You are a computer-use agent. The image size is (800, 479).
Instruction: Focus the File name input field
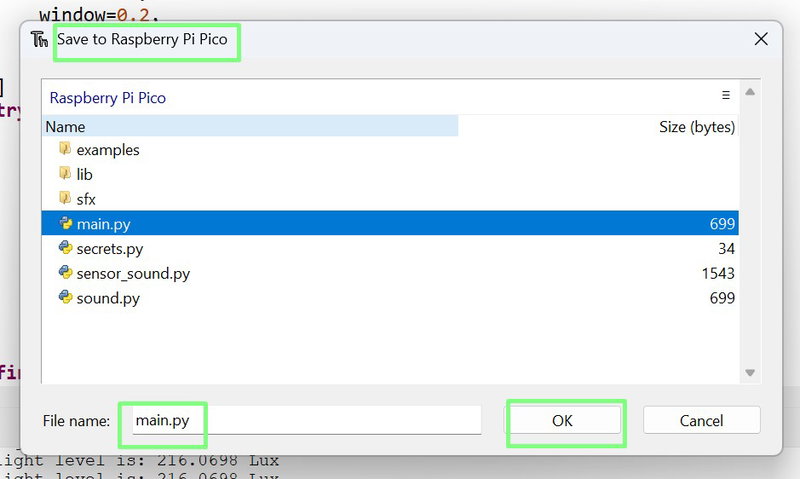coord(307,420)
